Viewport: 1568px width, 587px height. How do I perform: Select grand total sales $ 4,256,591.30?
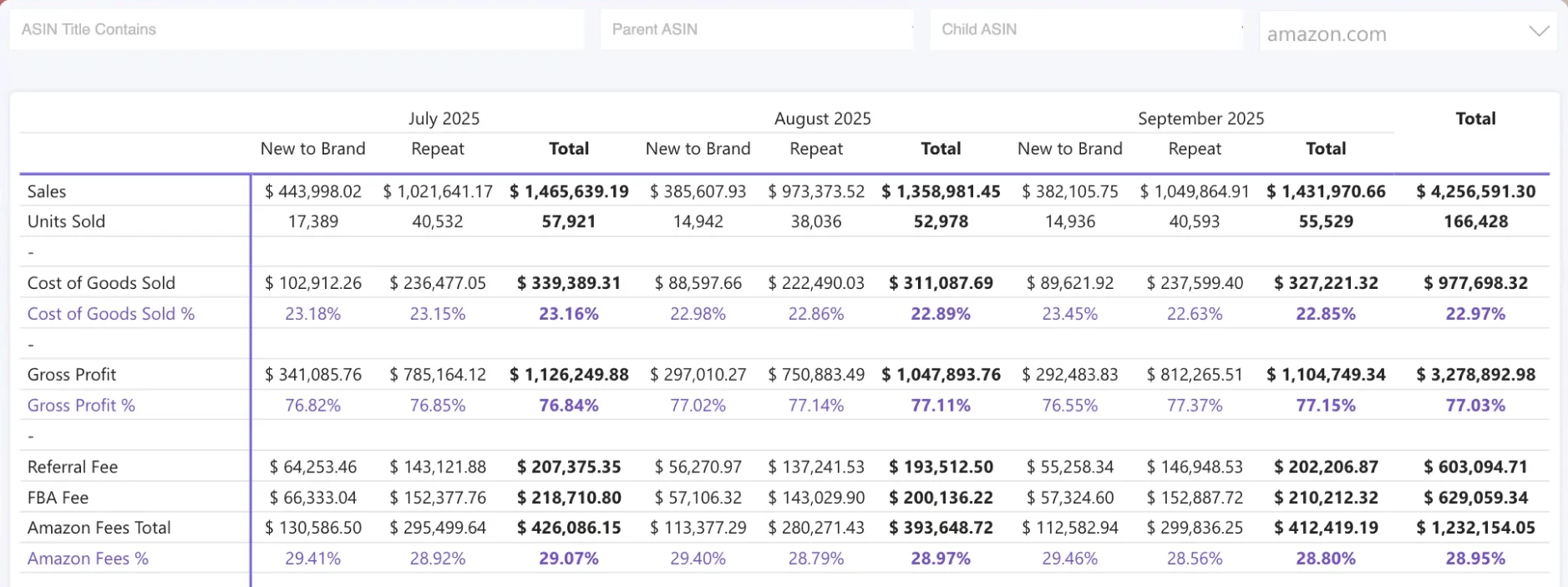(1476, 191)
